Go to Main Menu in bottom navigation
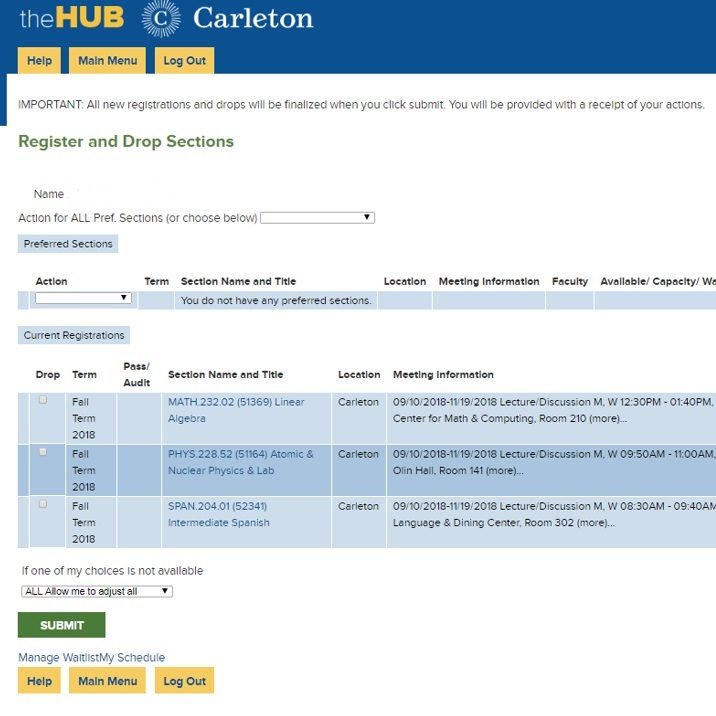 pos(107,681)
